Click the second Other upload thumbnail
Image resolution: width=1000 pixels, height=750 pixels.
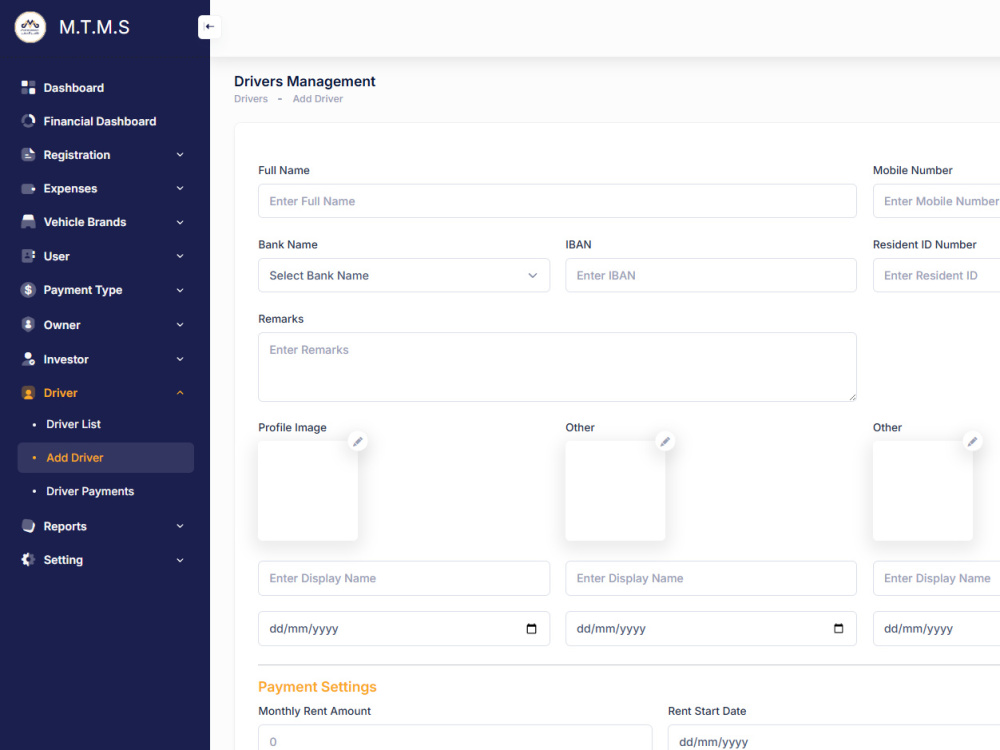coord(923,491)
